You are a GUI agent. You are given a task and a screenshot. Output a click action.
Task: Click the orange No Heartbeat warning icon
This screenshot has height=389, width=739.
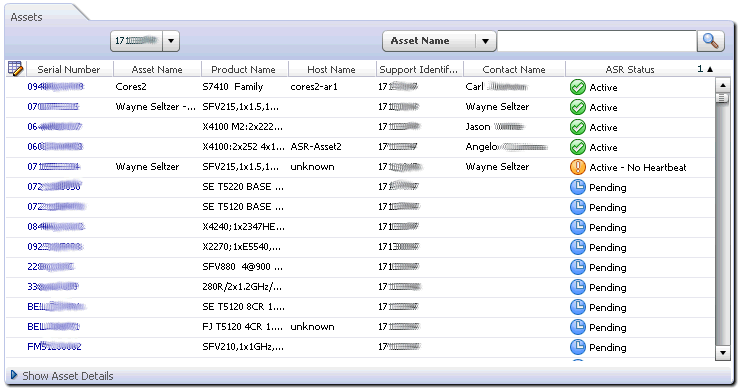[x=577, y=167]
